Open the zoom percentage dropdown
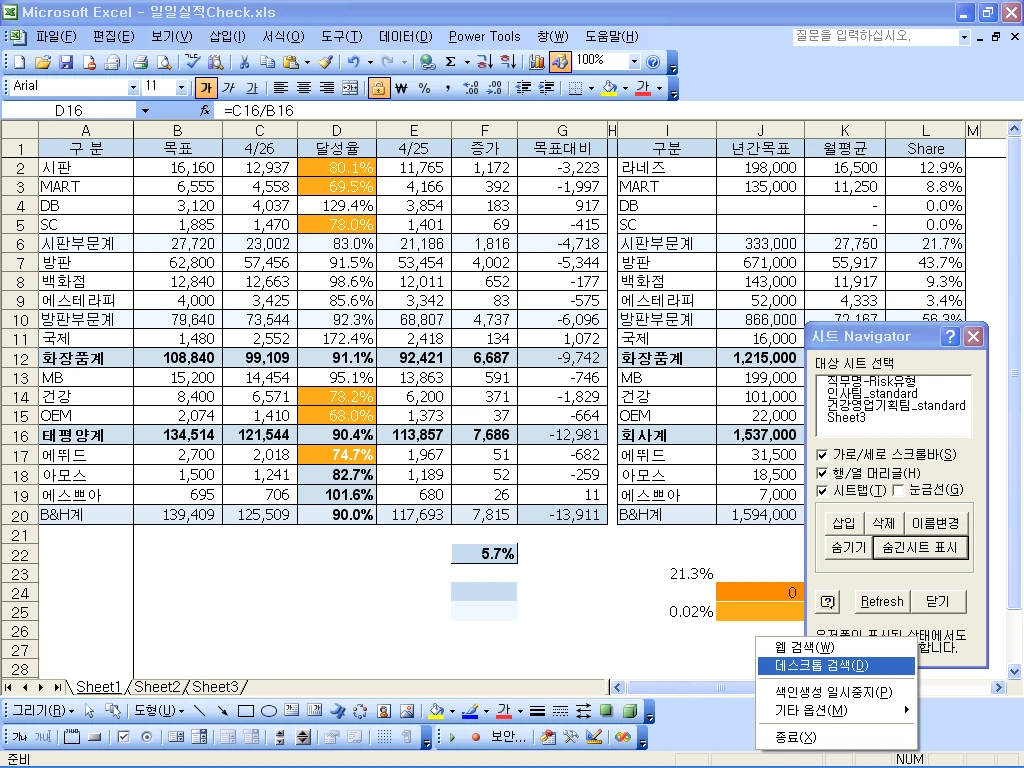1024x768 pixels. (634, 62)
